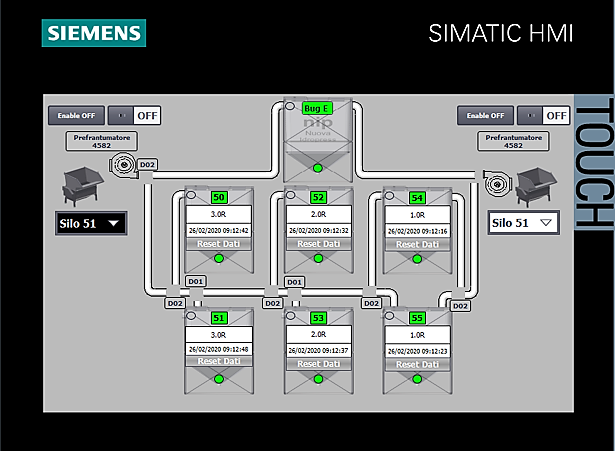Click the D01 diverter below silo 52

click(295, 282)
